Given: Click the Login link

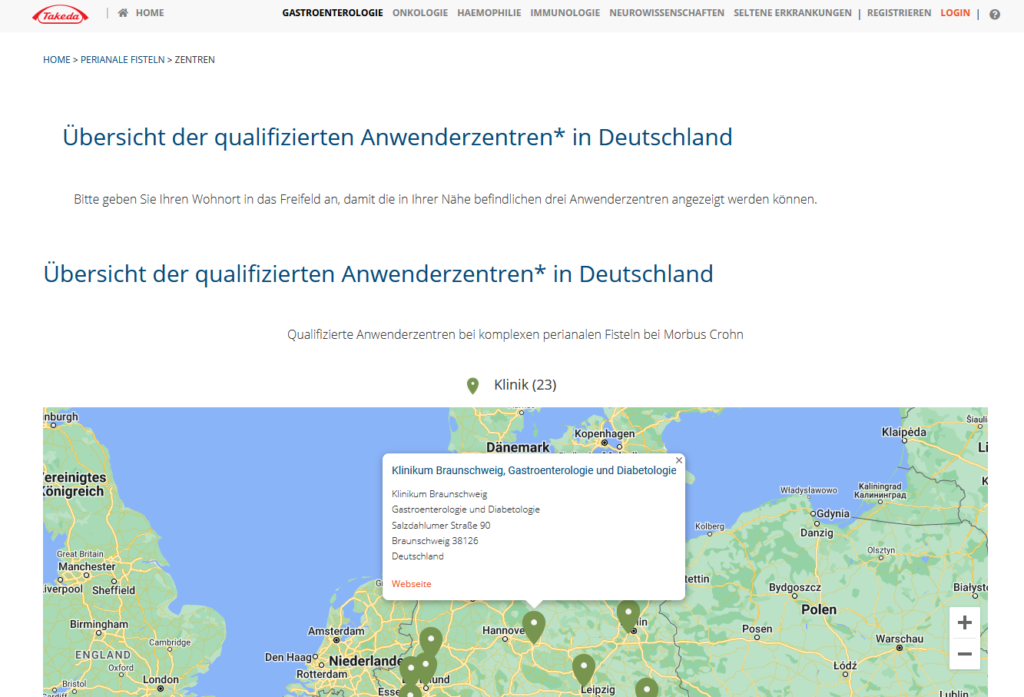Looking at the screenshot, I should tap(955, 12).
